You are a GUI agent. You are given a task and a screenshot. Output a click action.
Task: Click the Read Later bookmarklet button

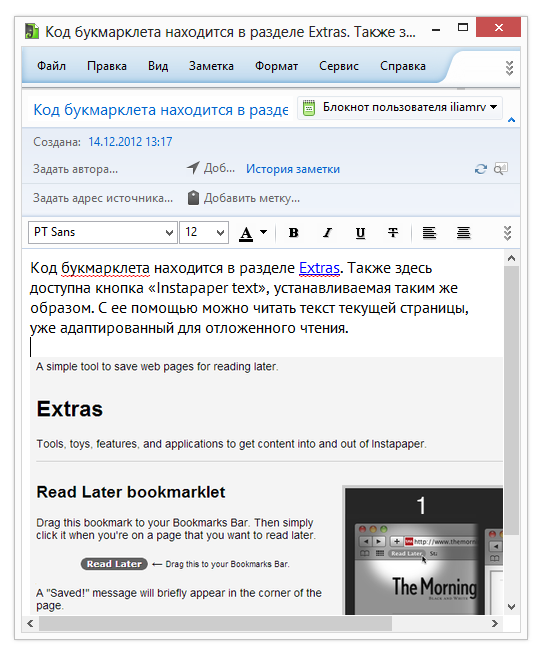tap(114, 564)
